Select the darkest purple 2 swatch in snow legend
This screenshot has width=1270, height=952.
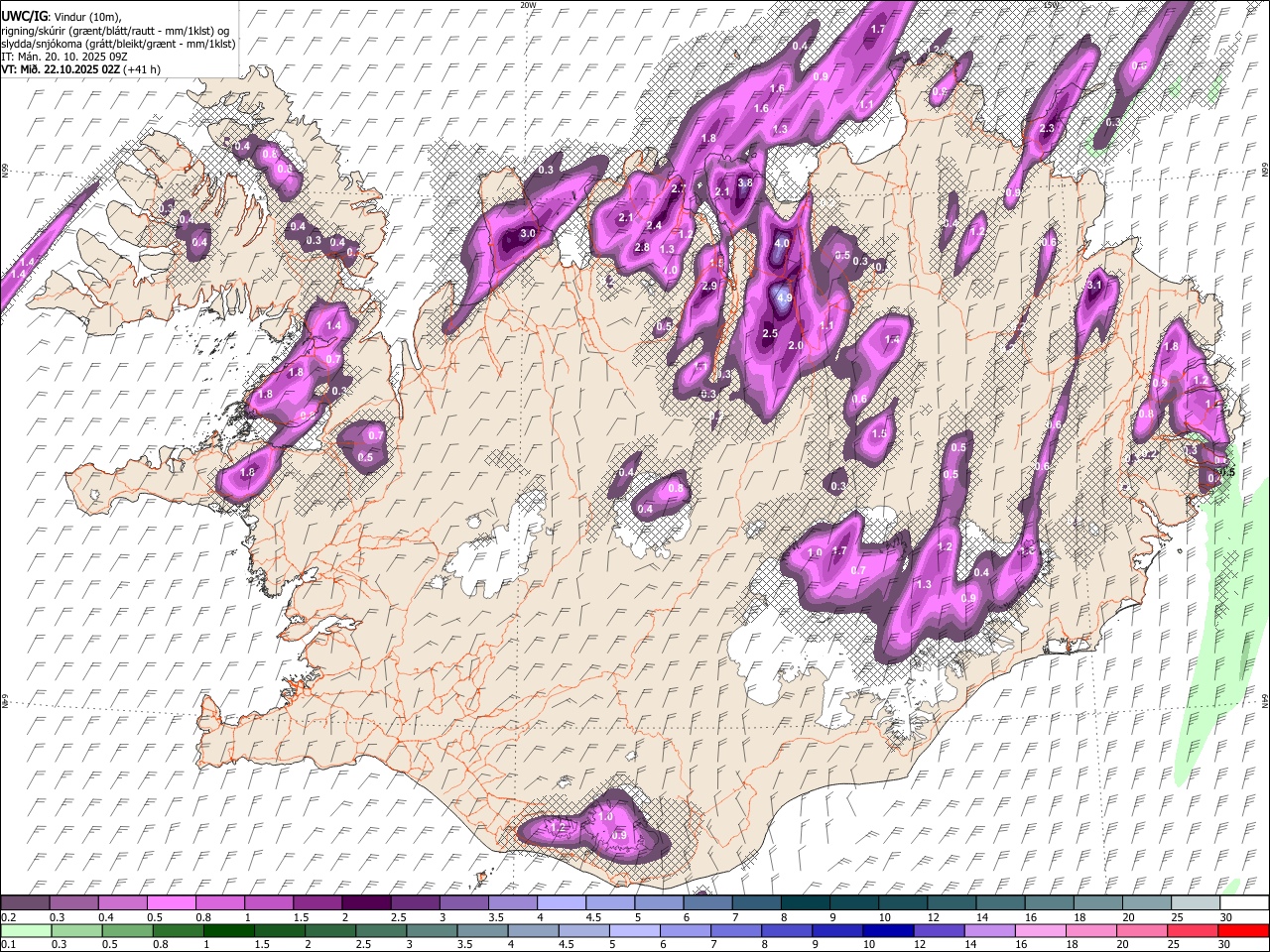click(366, 902)
